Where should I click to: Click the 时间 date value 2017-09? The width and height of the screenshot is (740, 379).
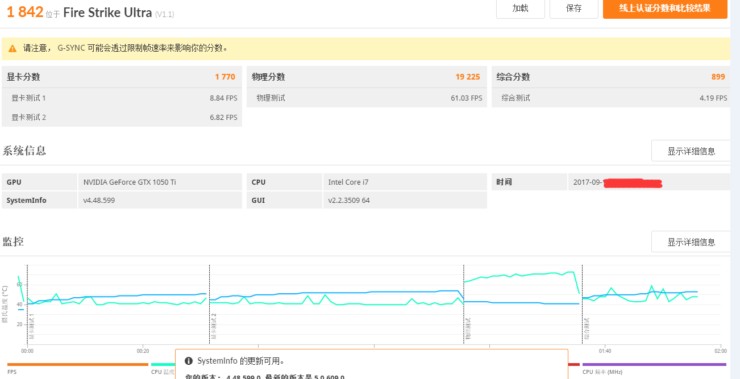tap(588, 182)
